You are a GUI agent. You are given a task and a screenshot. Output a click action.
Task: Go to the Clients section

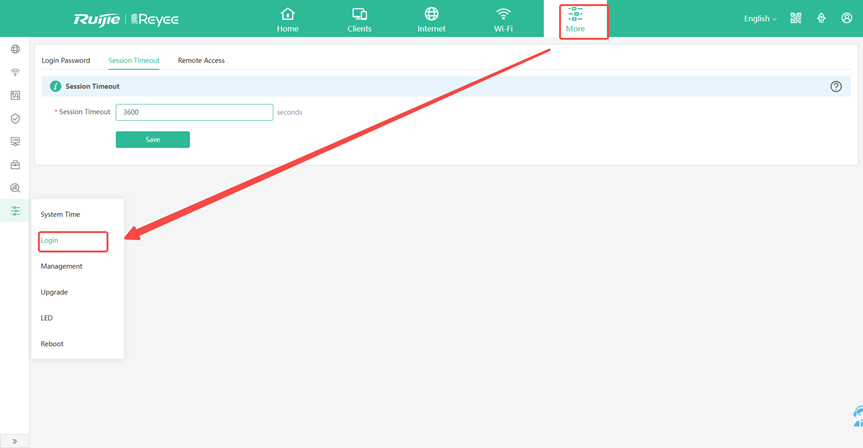tap(359, 19)
